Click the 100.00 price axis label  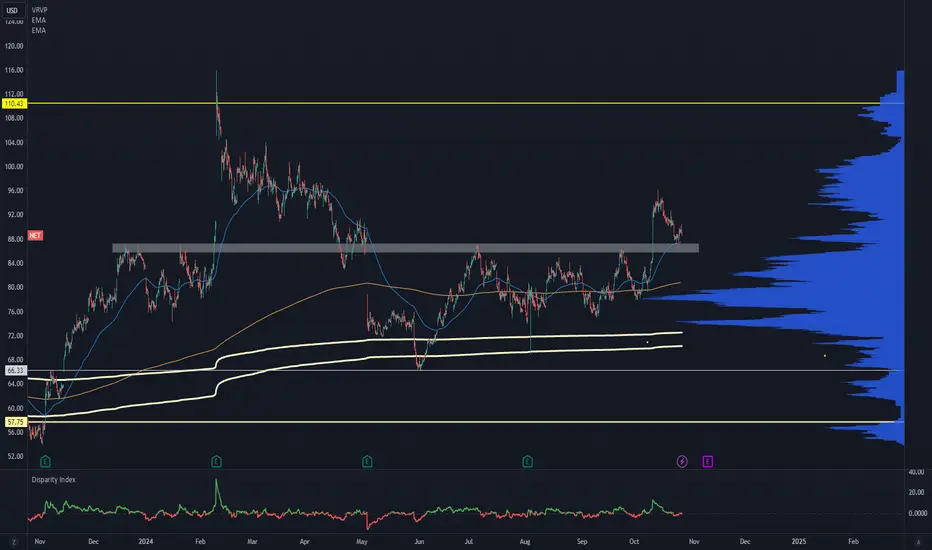coord(14,166)
